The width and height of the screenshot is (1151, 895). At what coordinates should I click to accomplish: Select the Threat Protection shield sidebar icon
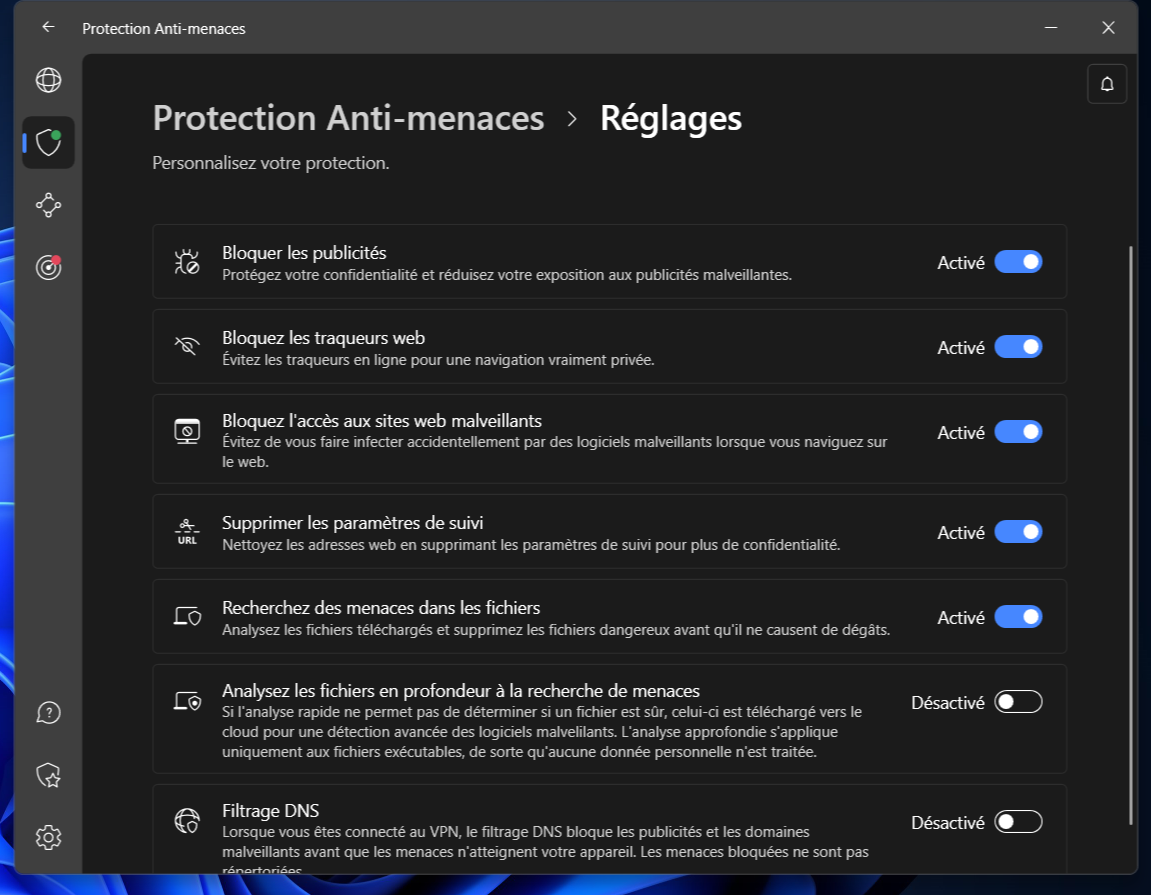(48, 142)
